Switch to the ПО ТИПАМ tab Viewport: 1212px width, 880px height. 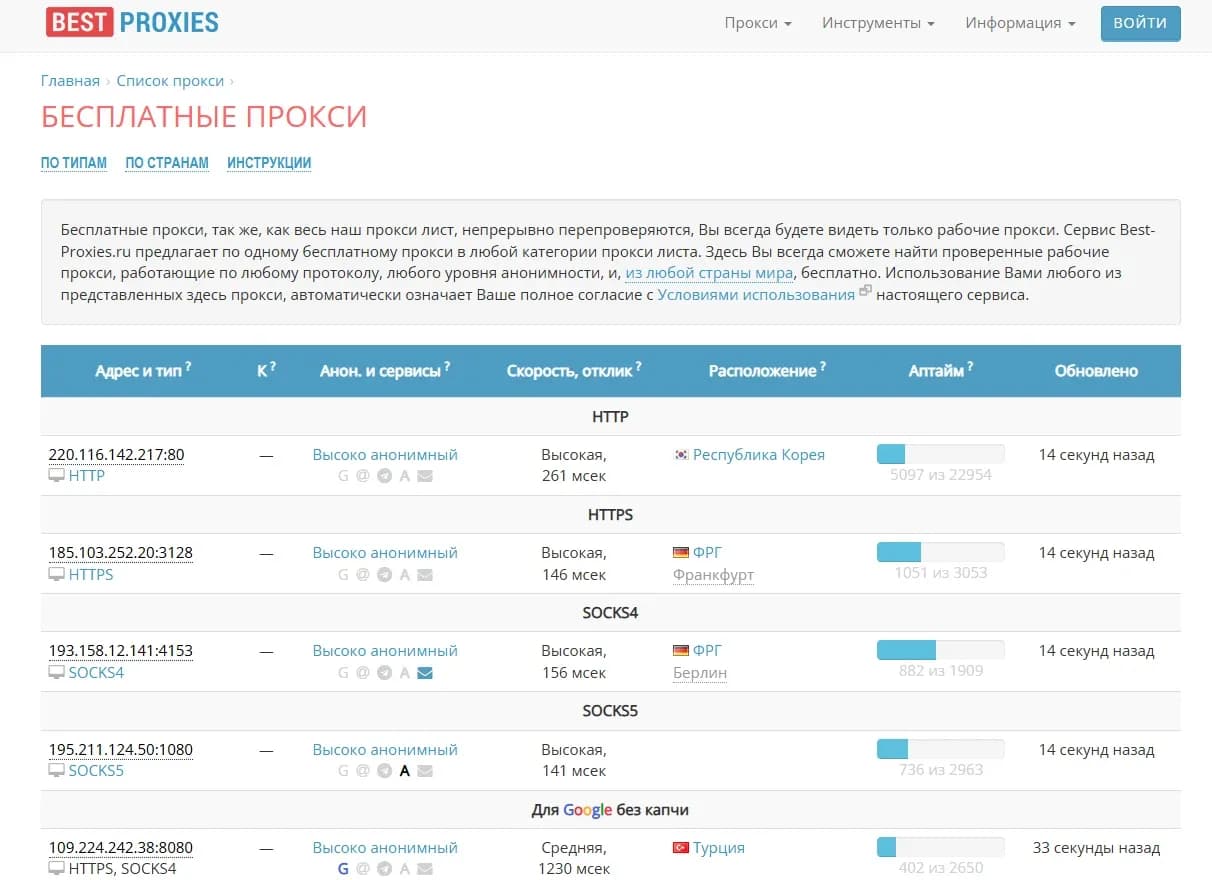tap(74, 163)
